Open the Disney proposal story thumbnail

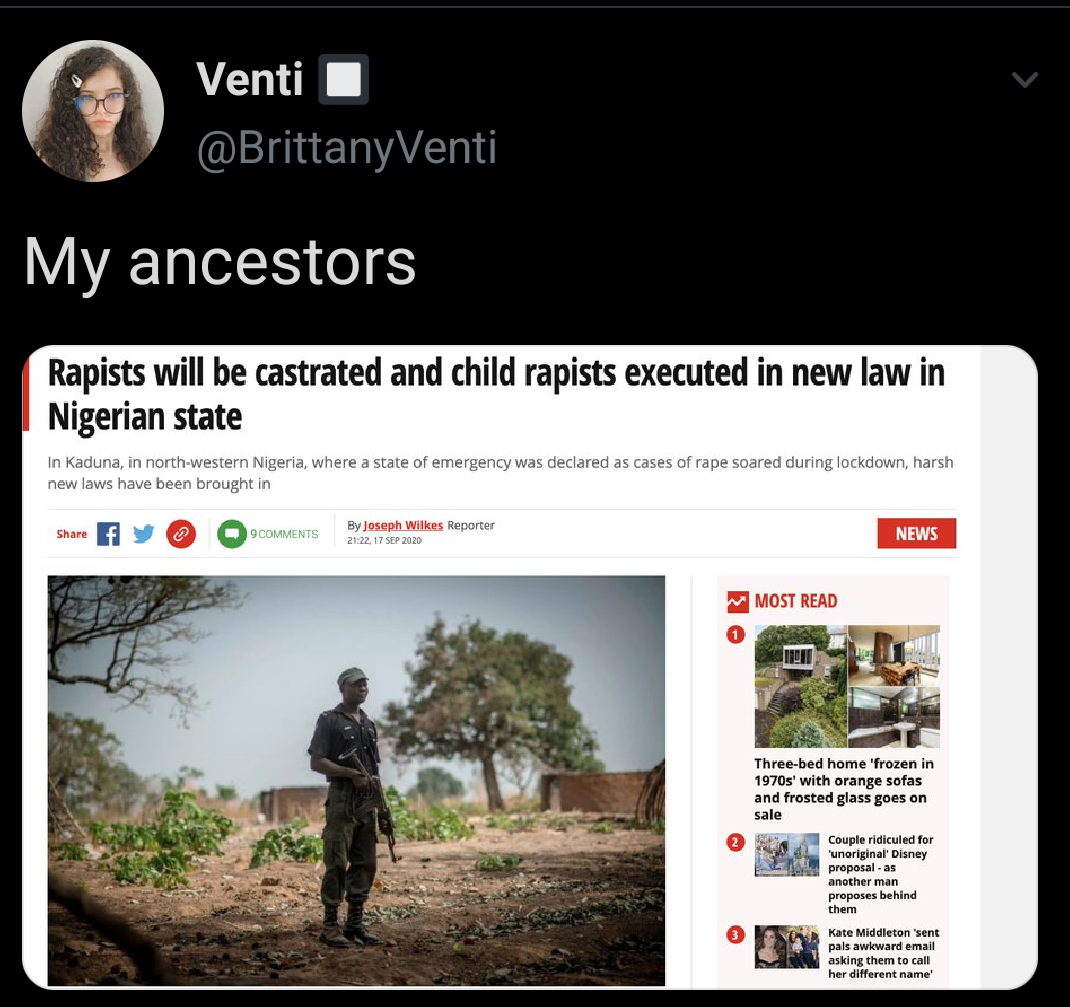coord(787,855)
